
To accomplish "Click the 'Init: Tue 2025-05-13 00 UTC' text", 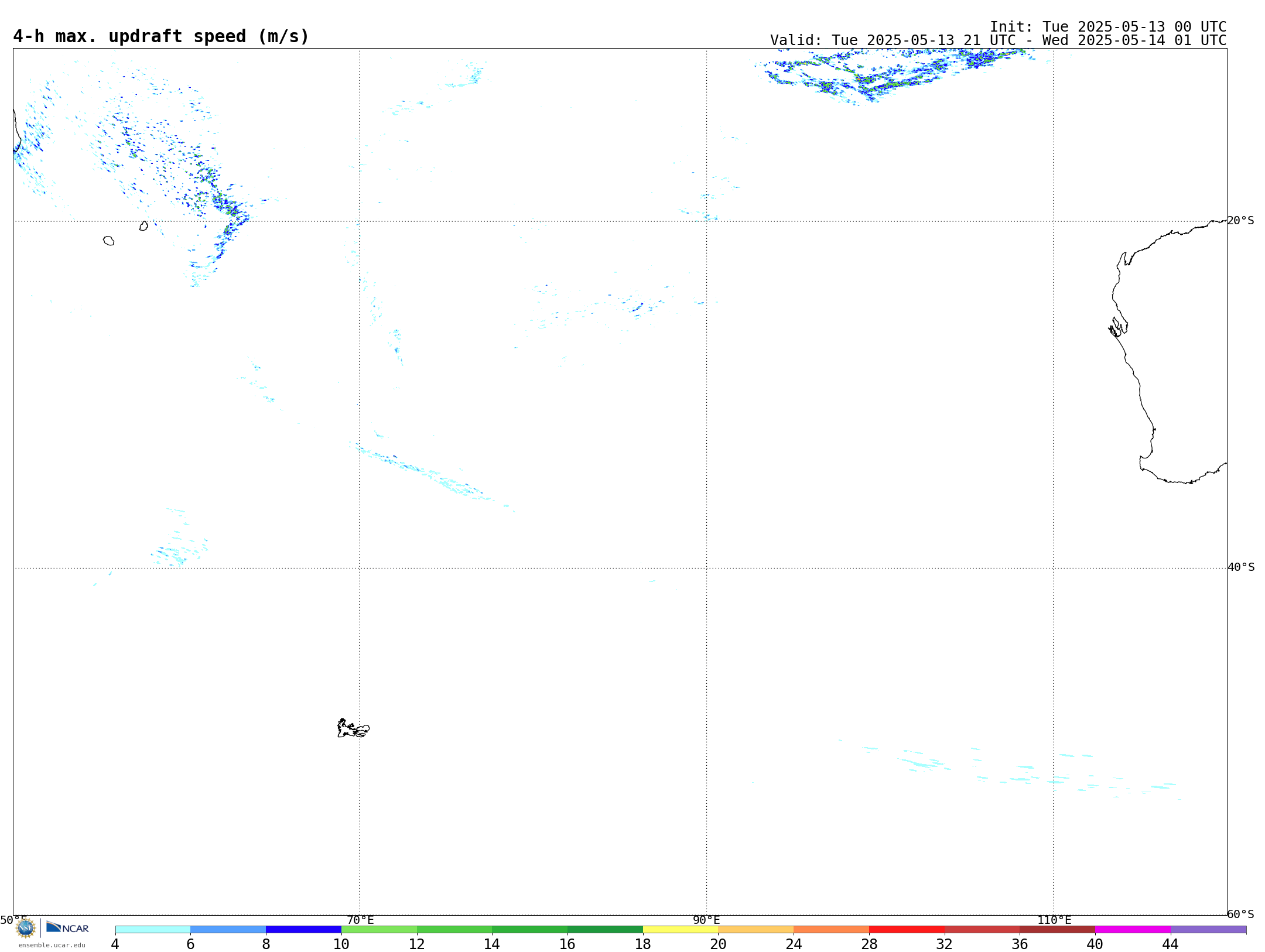I will [x=1108, y=27].
